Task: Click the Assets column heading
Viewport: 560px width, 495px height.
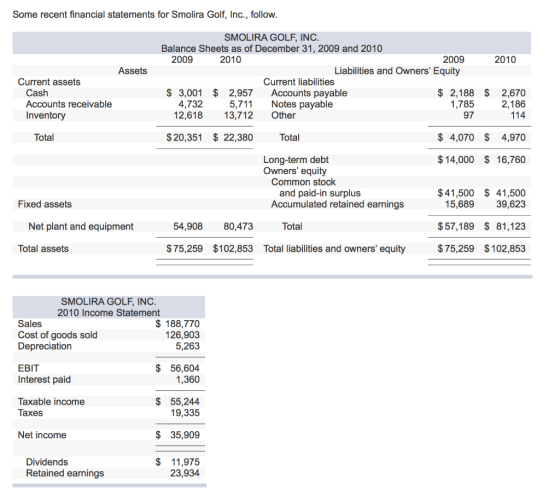Action: 132,71
